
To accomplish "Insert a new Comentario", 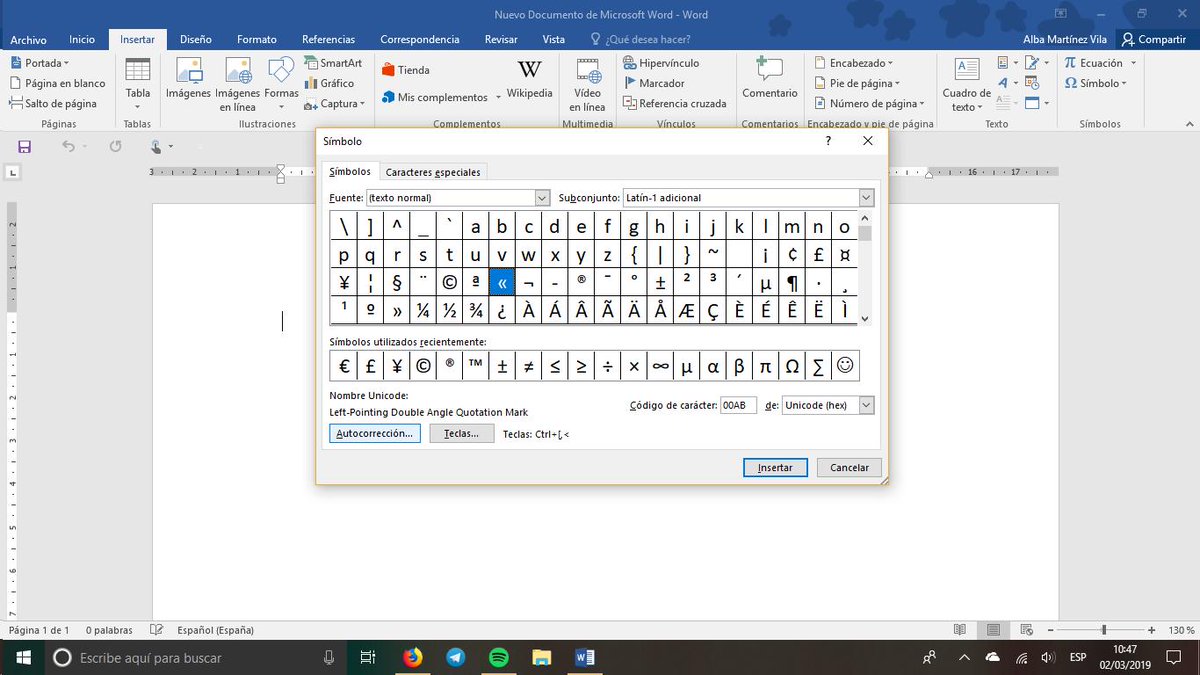I will coord(769,84).
